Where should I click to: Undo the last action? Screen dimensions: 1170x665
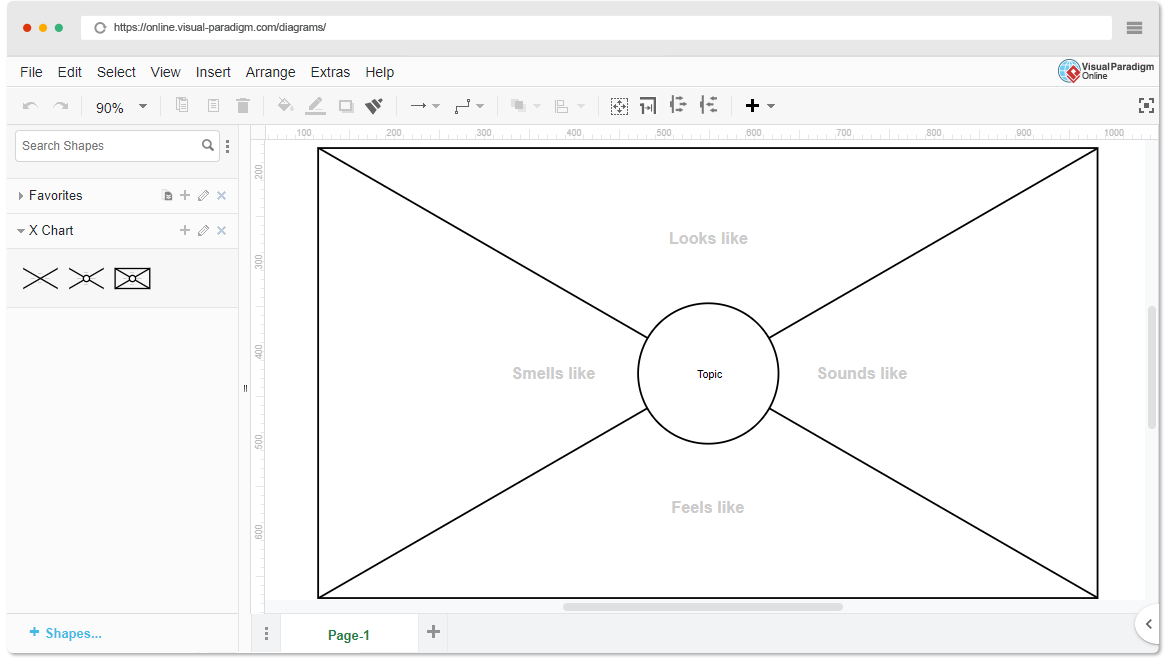(31, 106)
